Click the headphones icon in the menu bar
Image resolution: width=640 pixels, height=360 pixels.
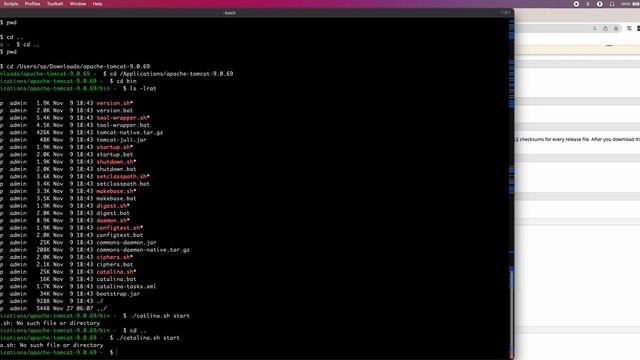point(612,4)
